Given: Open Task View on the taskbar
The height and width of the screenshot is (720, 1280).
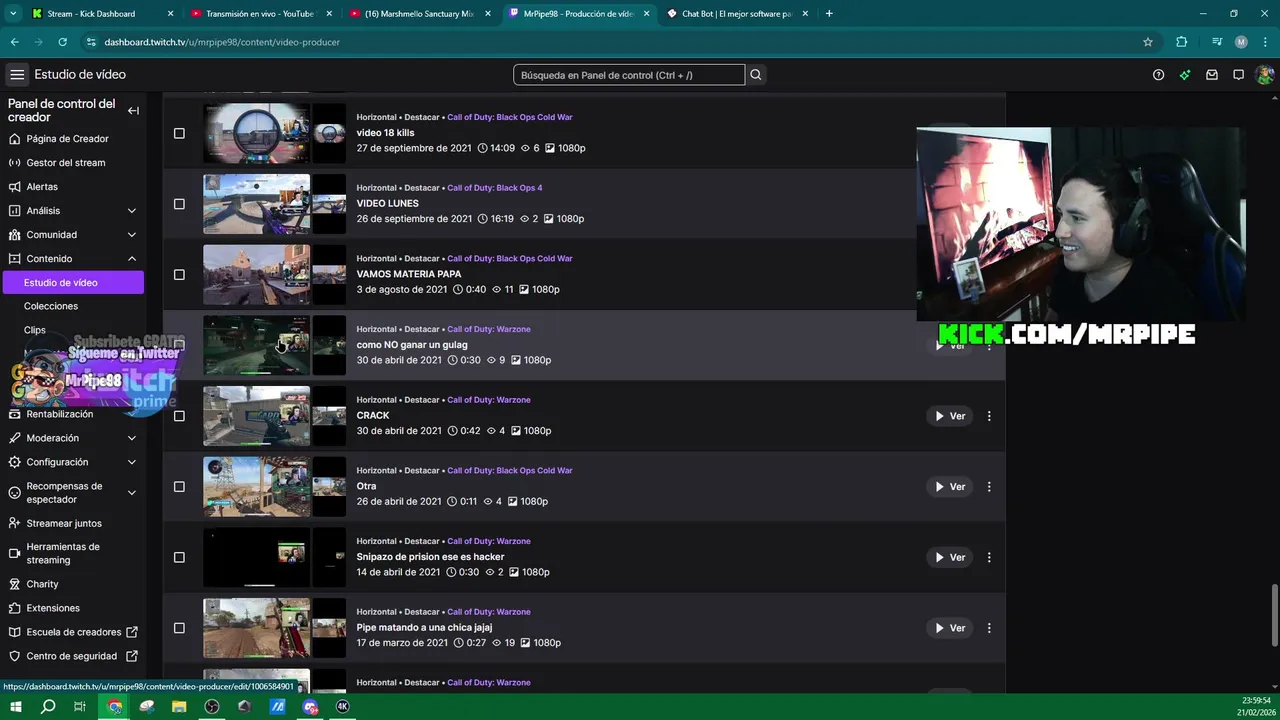Looking at the screenshot, I should click(x=80, y=706).
